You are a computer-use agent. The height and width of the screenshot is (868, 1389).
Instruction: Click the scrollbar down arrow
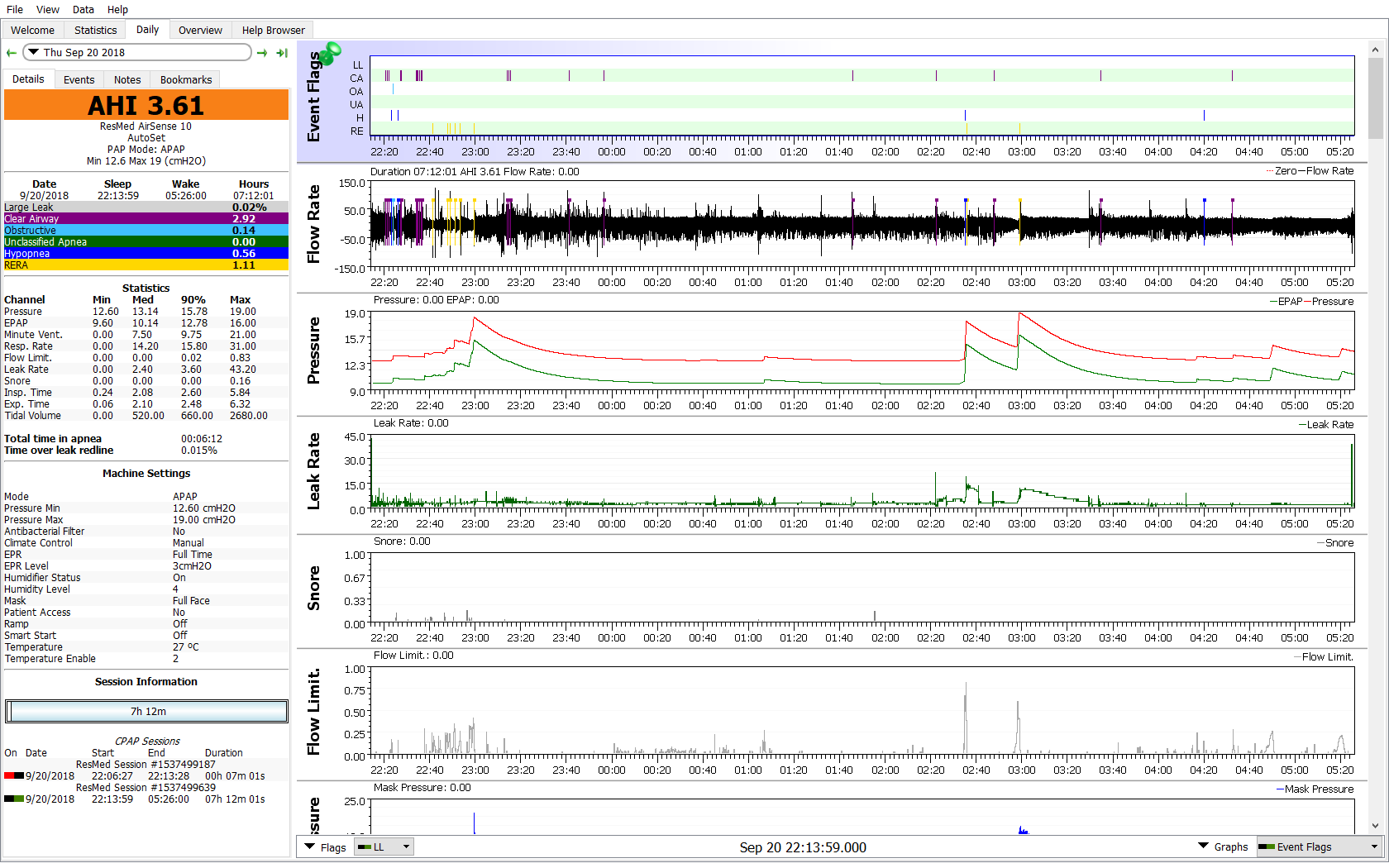tap(1375, 825)
